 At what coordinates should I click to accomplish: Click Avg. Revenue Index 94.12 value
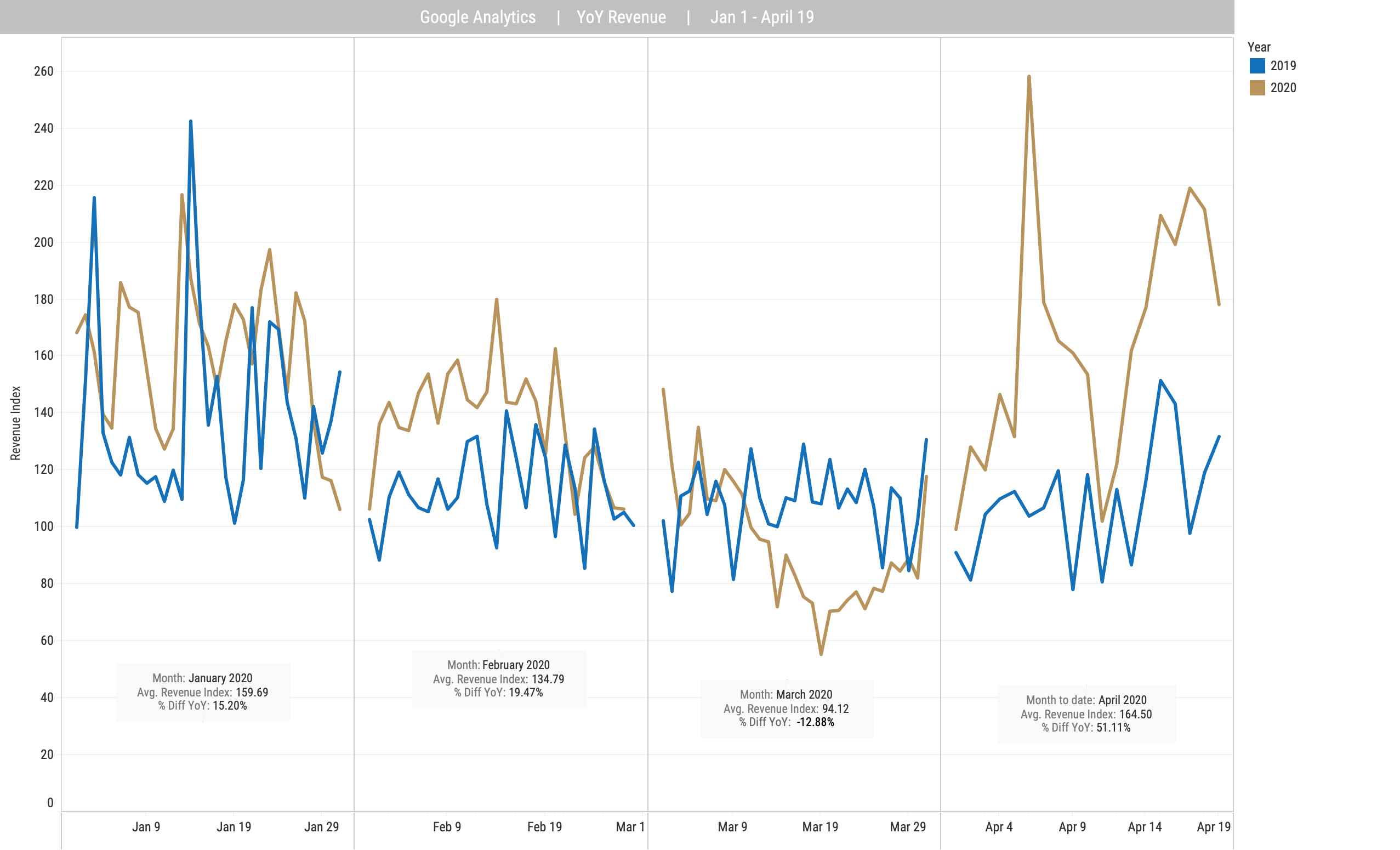835,709
